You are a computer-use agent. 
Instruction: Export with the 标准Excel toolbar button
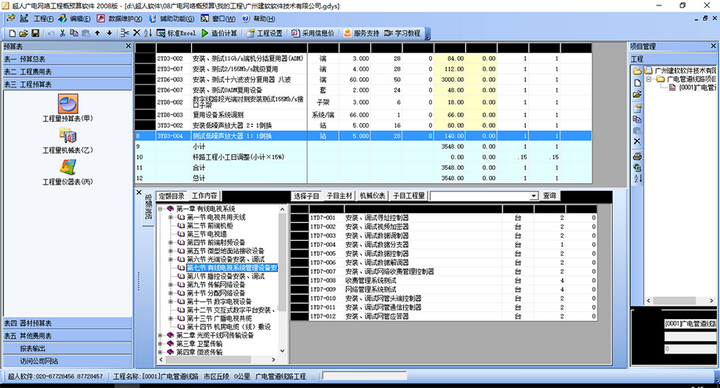tap(176, 33)
